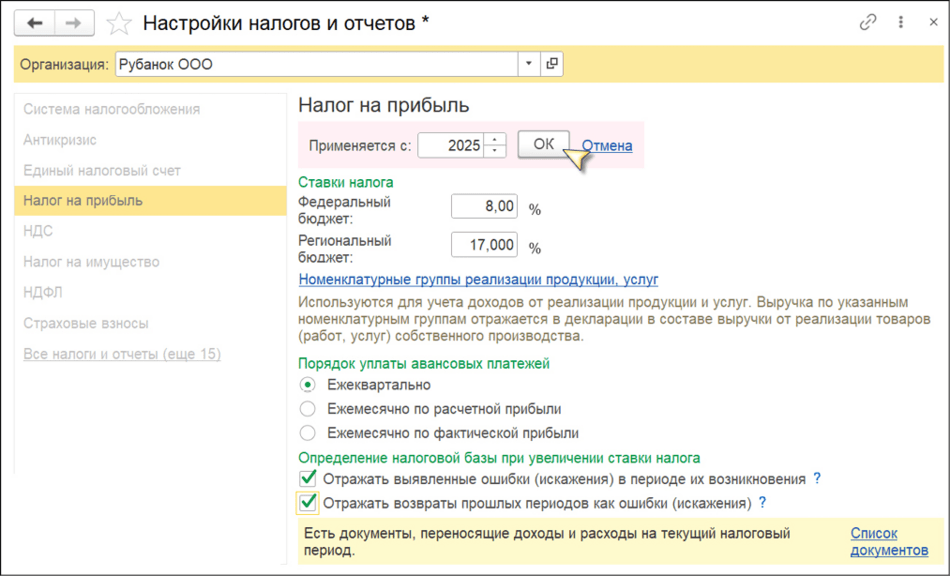Edit the federal budget rate field
Viewport: 950px width, 576px height.
484,207
